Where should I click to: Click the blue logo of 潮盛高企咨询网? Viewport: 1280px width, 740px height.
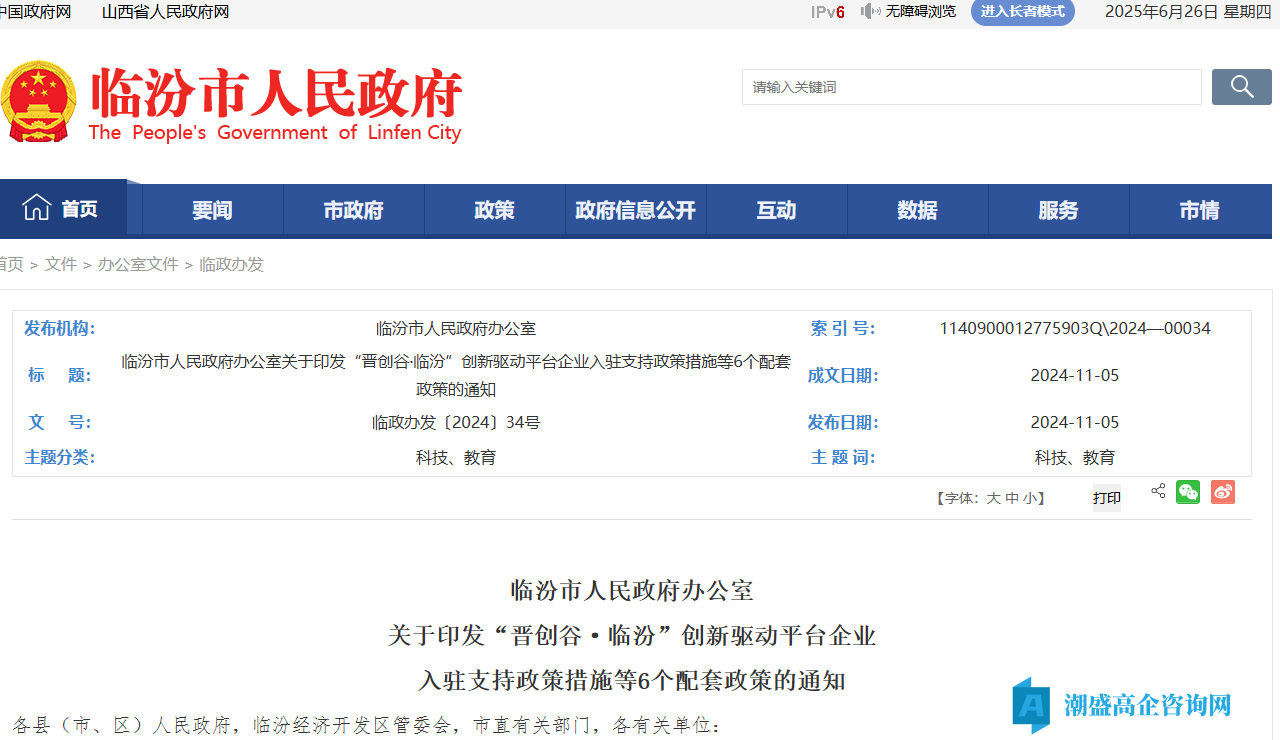[1030, 706]
